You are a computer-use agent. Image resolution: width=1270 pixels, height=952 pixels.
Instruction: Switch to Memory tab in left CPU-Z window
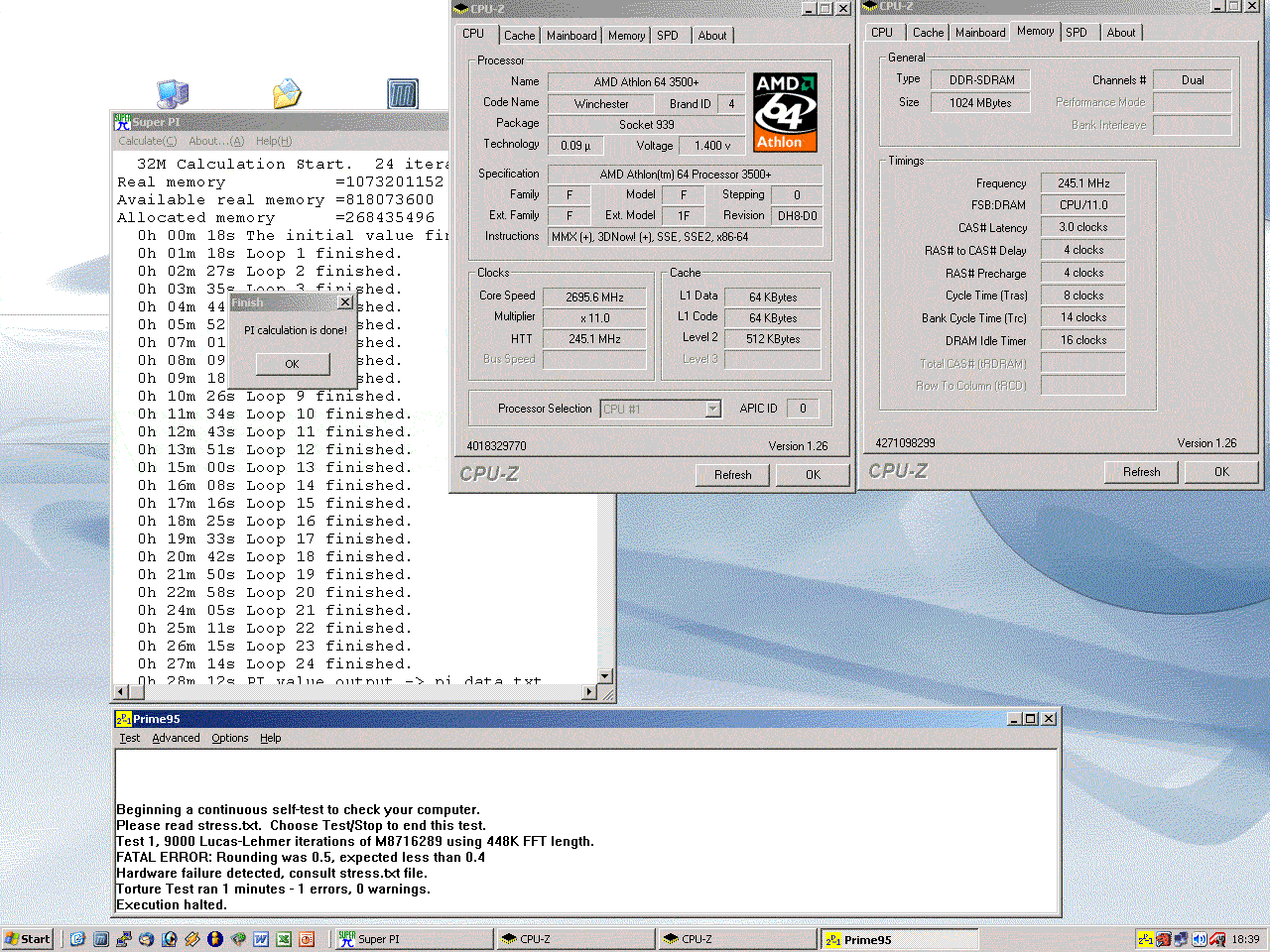626,36
